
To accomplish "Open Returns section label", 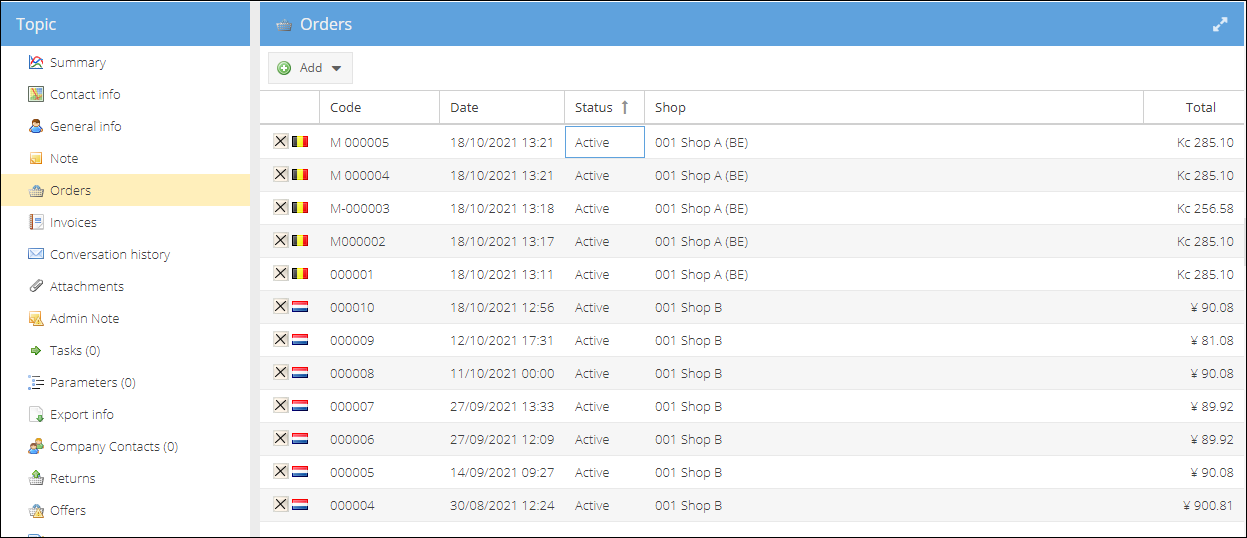I will 73,478.
